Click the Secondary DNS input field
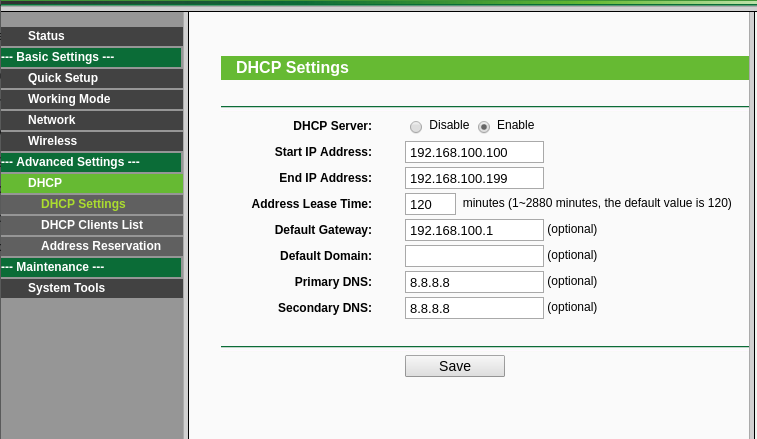Screen dimensions: 757x439 tap(474, 308)
